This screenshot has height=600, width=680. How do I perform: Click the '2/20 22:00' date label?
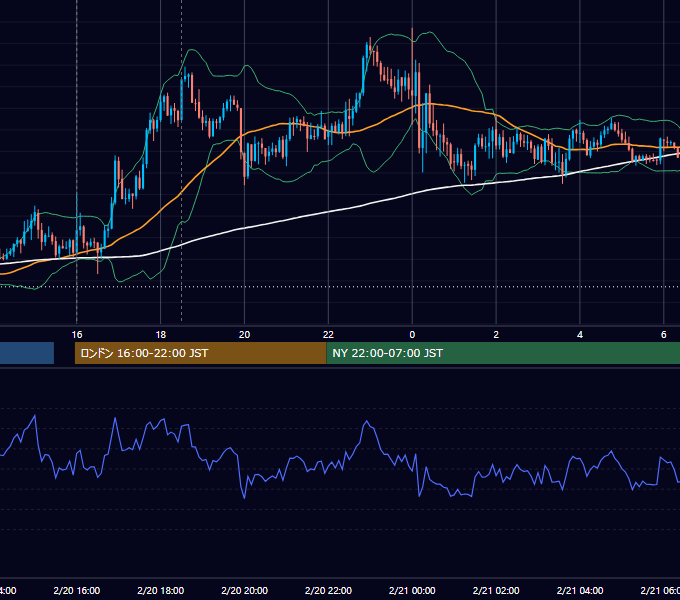pos(328,591)
